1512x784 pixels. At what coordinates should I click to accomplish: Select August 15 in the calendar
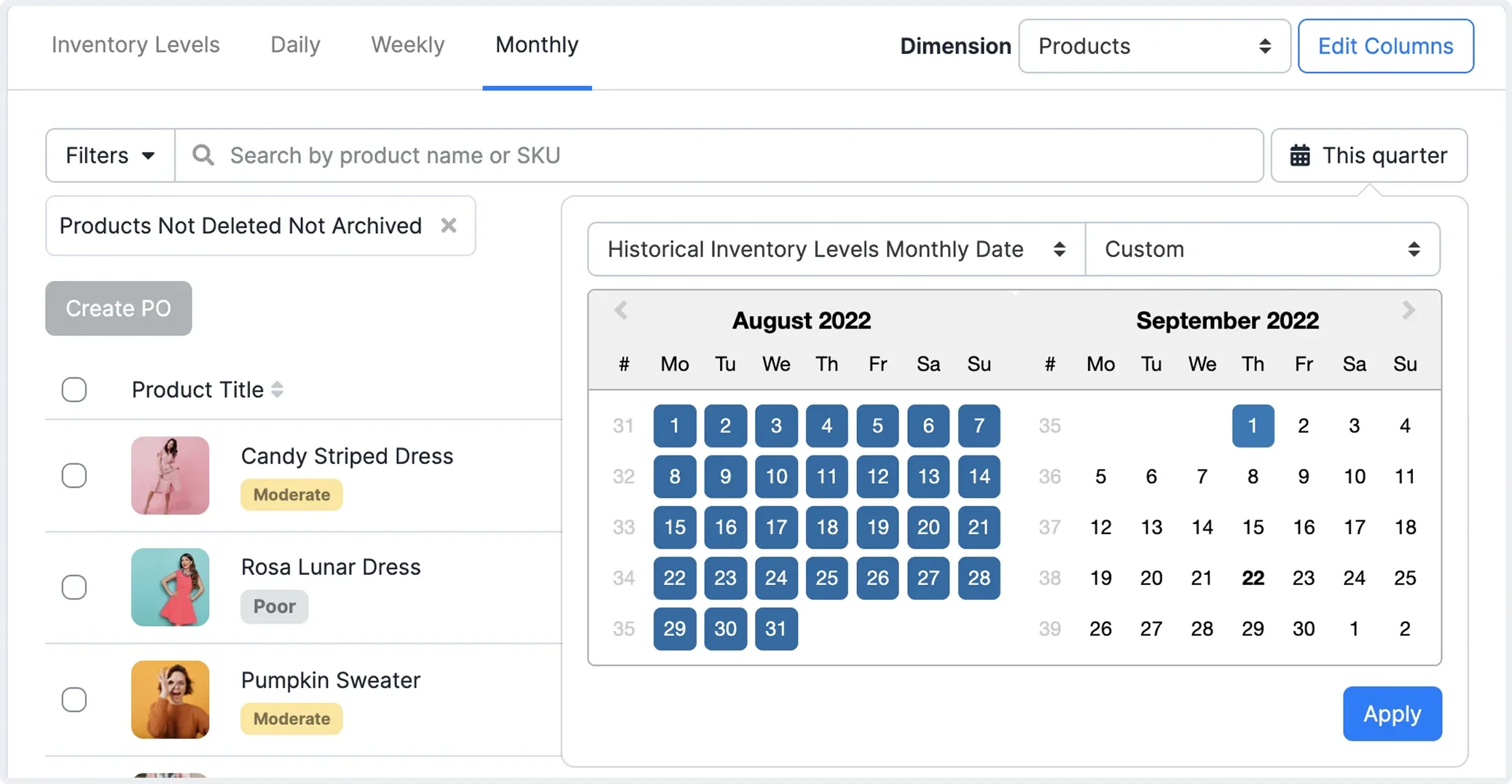[x=675, y=527]
